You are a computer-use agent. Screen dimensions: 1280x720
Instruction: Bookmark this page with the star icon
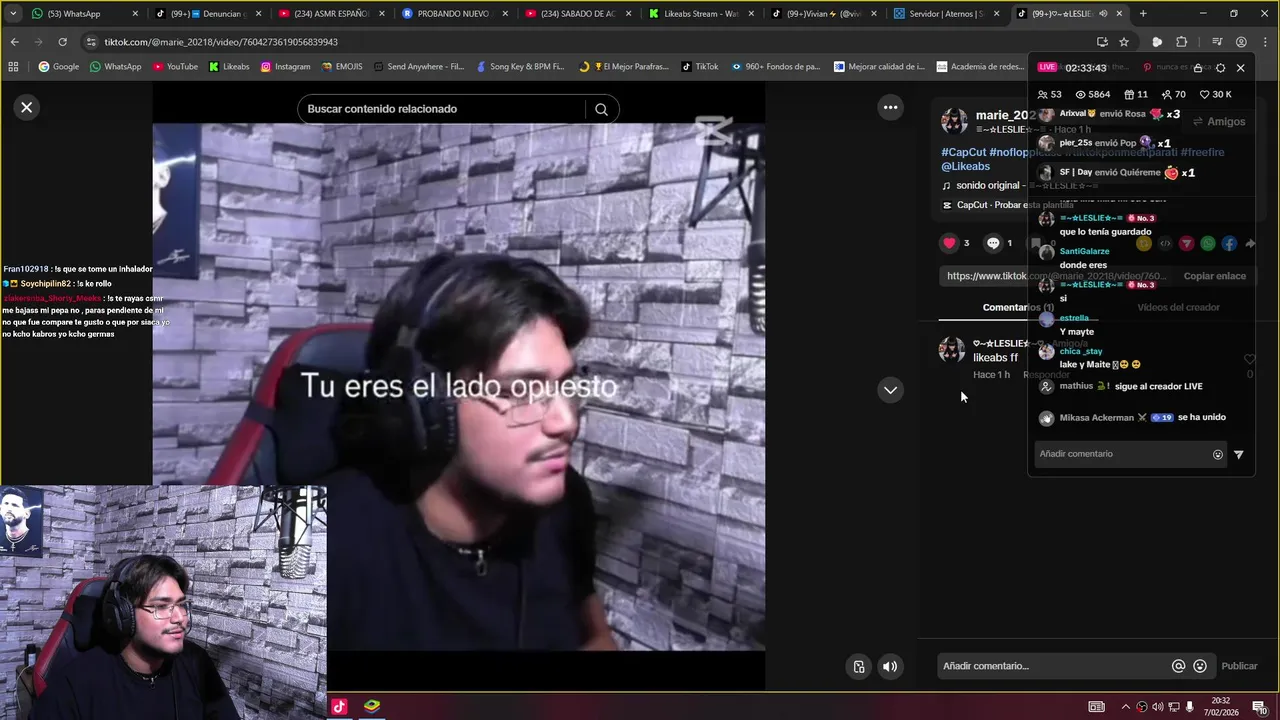click(x=1124, y=42)
